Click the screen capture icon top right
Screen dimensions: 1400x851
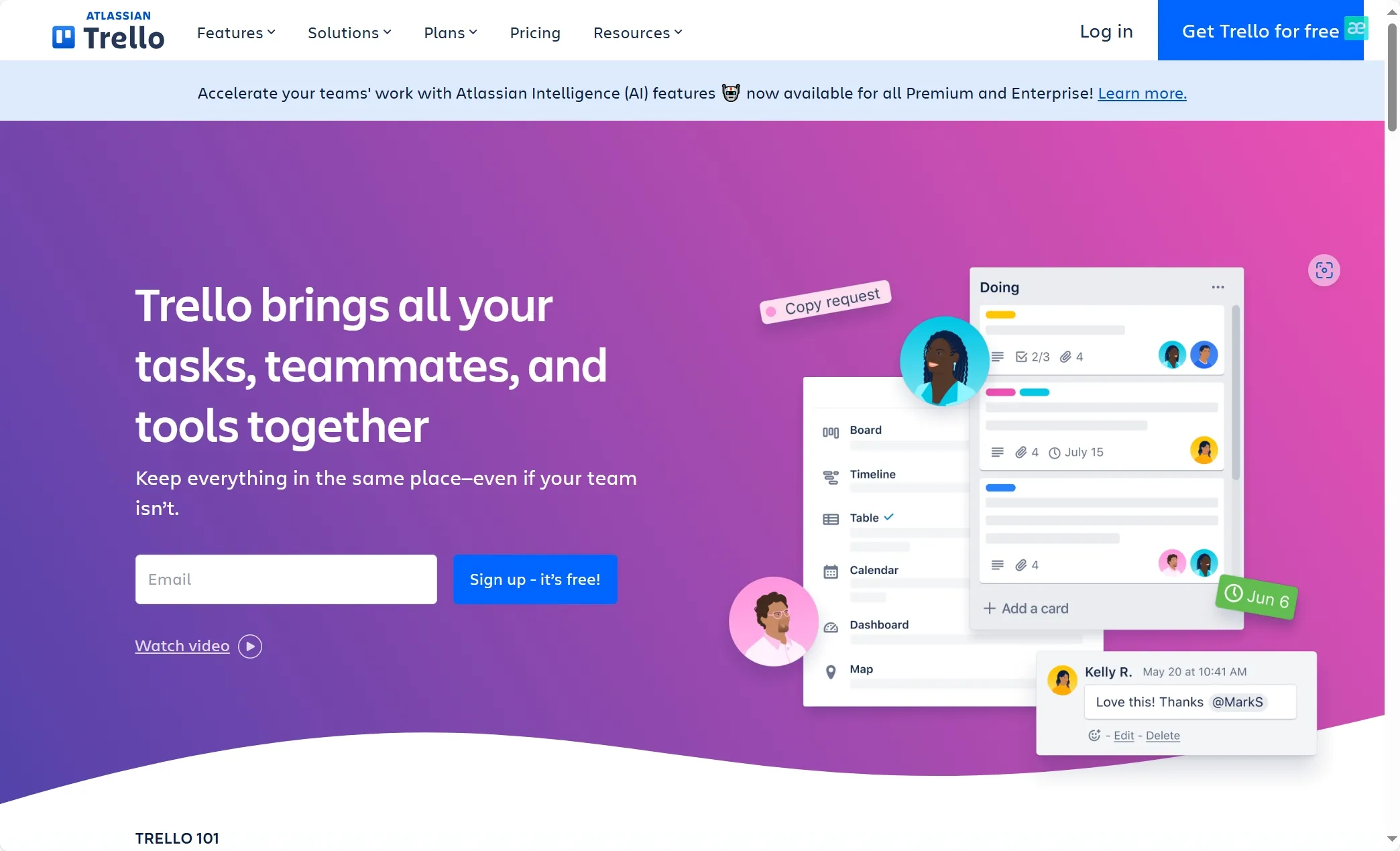point(1324,270)
